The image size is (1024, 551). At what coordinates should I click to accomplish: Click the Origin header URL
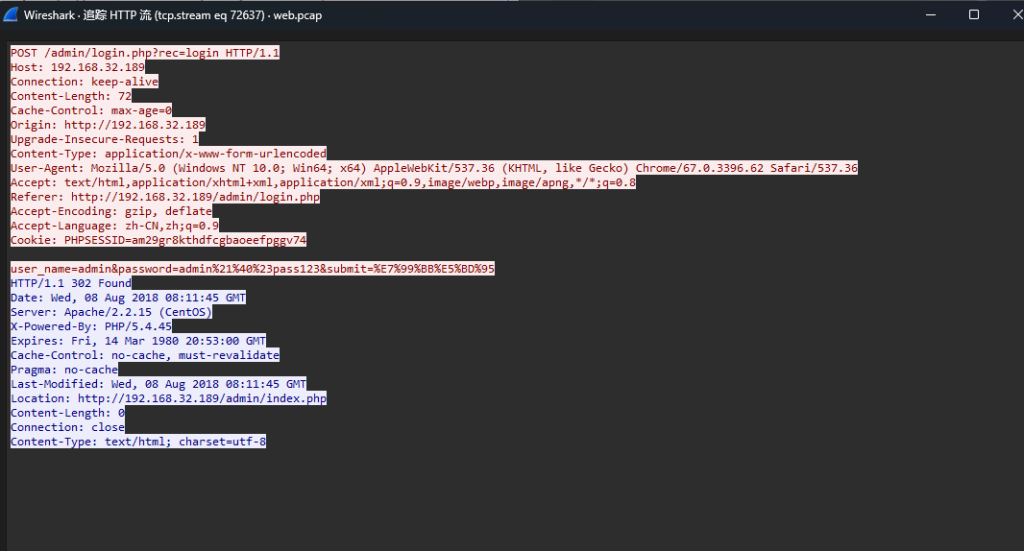pyautogui.click(x=134, y=125)
